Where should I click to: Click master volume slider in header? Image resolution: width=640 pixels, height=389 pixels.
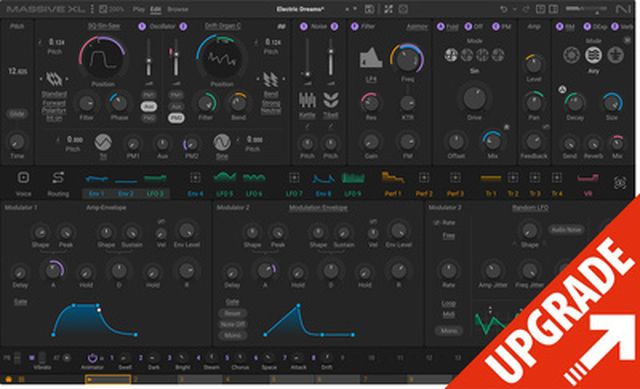click(586, 9)
